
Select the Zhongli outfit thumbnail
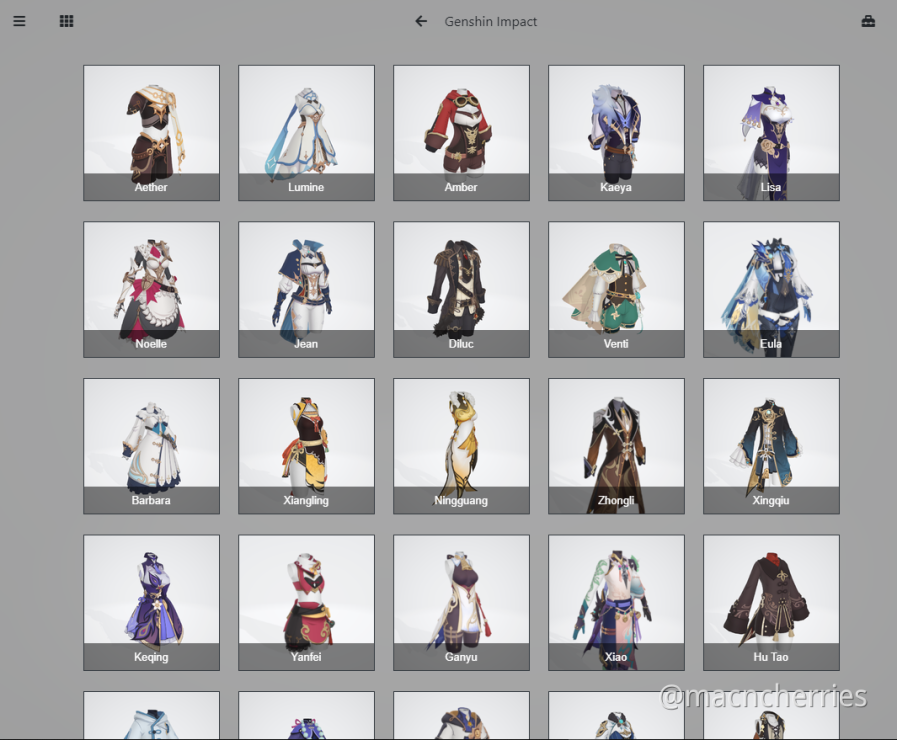617,446
